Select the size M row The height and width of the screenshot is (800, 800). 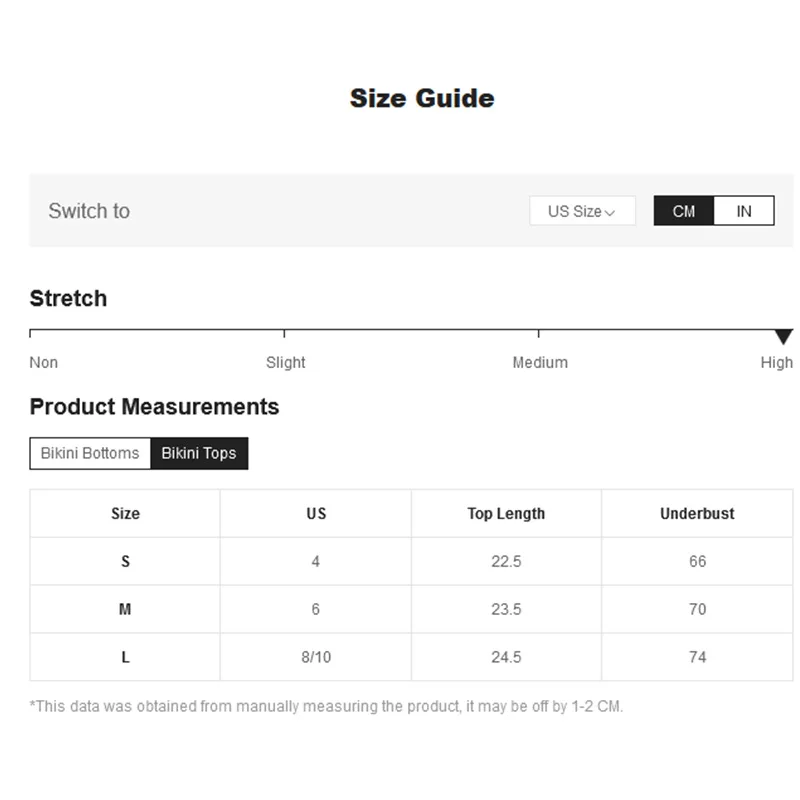tap(125, 609)
